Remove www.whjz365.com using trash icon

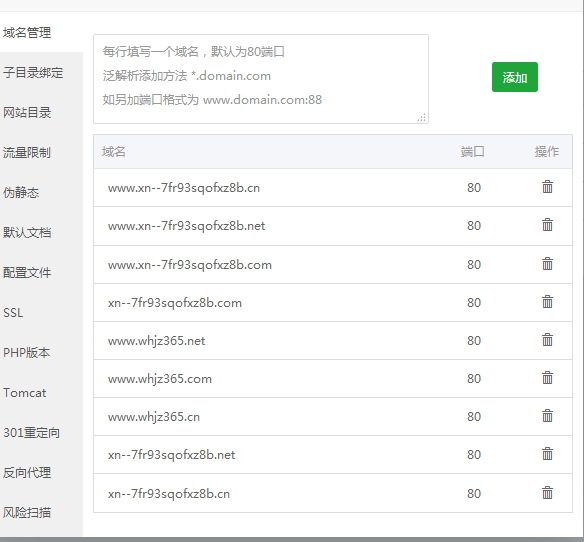[547, 378]
